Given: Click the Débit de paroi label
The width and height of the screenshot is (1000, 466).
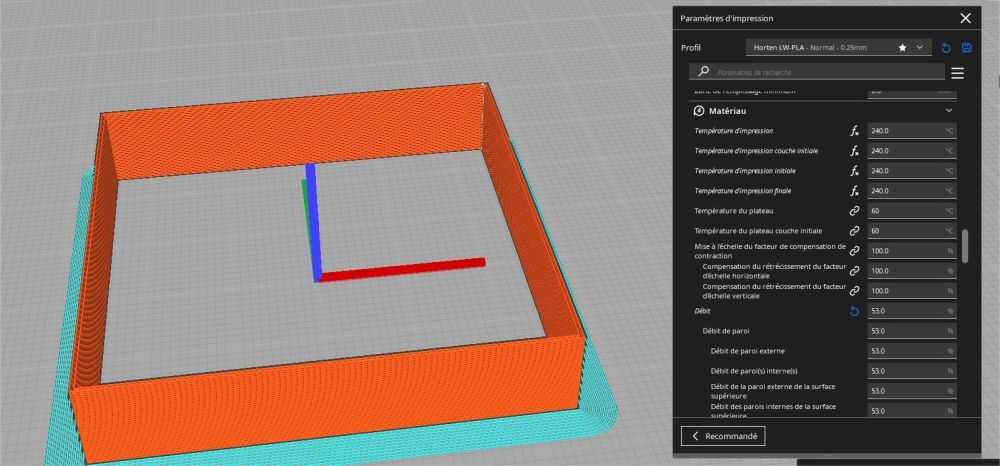Looking at the screenshot, I should point(726,331).
